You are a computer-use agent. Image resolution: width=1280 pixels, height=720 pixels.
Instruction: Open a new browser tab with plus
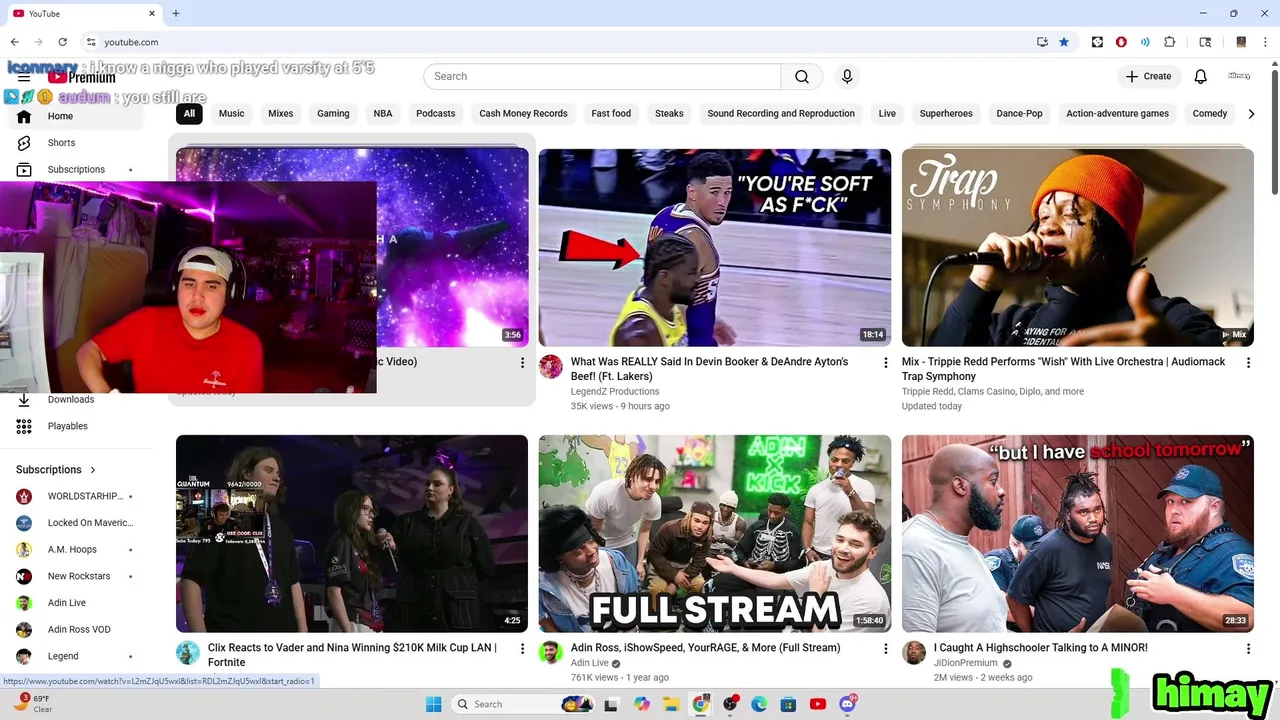[x=176, y=13]
